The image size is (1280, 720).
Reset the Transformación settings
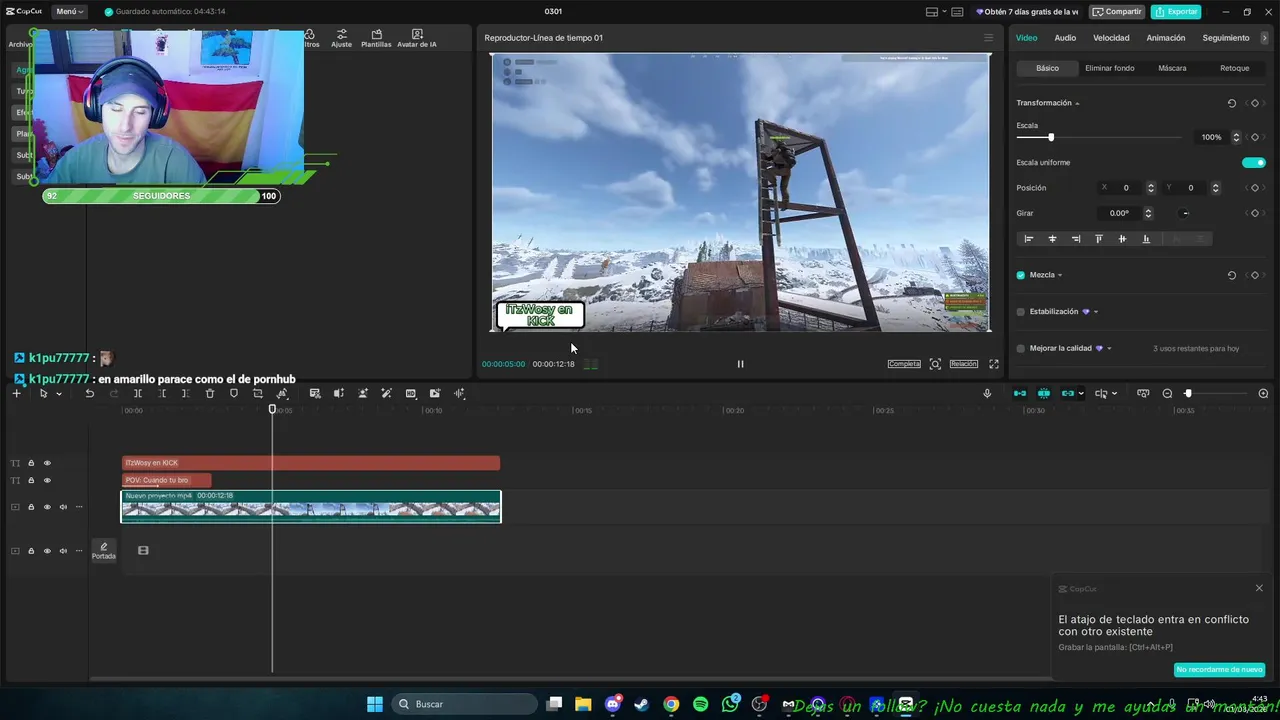pos(1231,103)
